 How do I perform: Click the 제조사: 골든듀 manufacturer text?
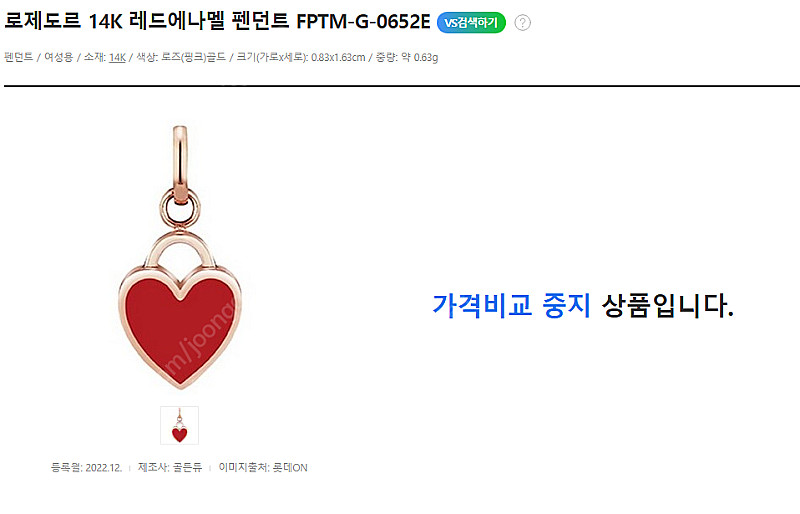click(170, 468)
